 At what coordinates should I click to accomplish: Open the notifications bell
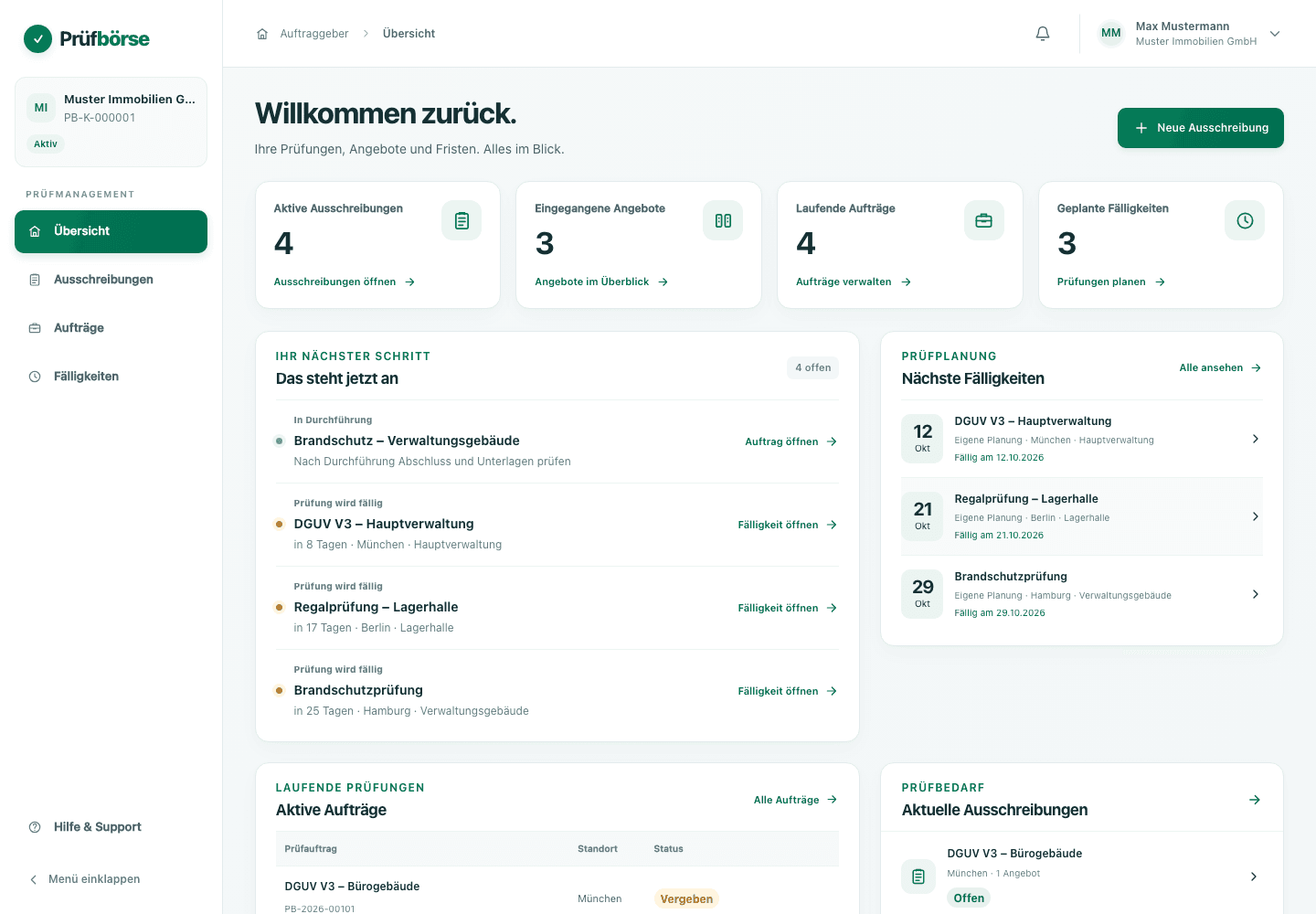1043,34
